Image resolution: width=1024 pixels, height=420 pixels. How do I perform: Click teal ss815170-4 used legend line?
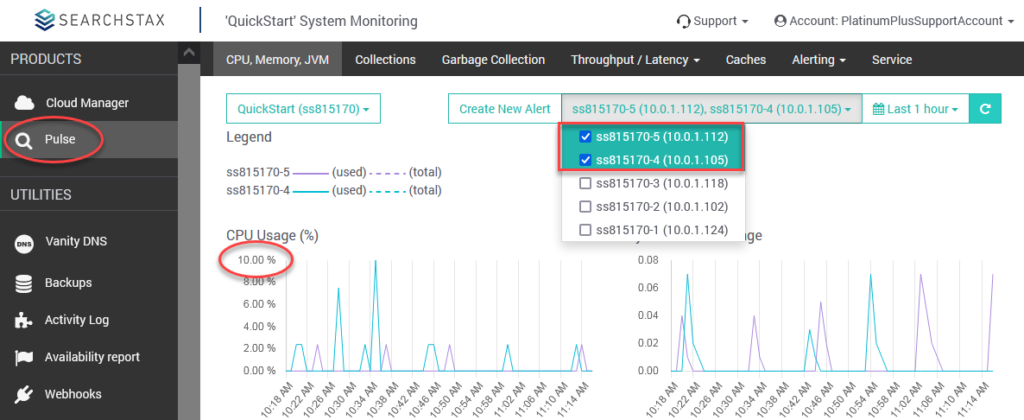pos(311,191)
